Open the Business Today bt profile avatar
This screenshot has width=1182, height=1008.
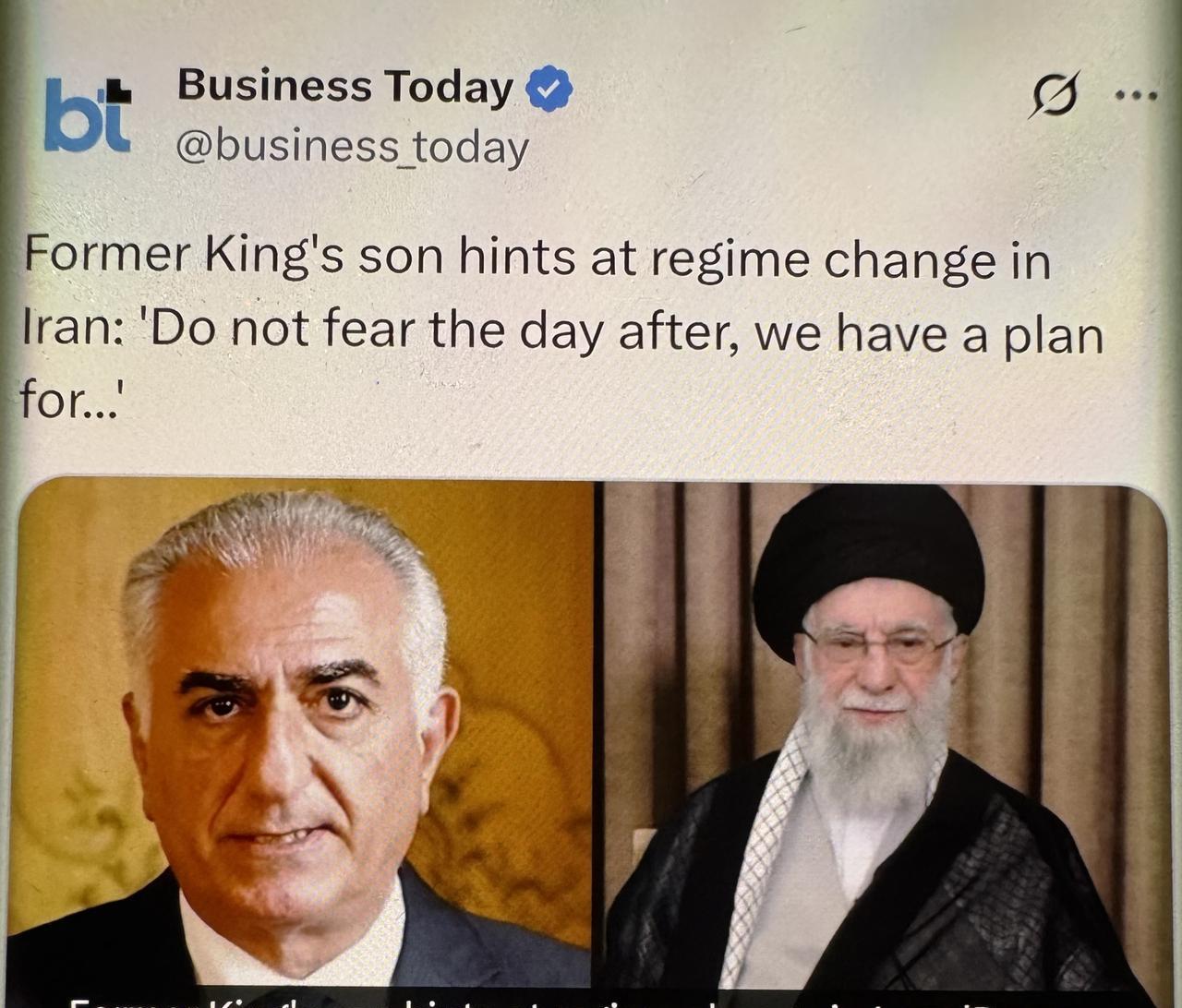pos(88,115)
